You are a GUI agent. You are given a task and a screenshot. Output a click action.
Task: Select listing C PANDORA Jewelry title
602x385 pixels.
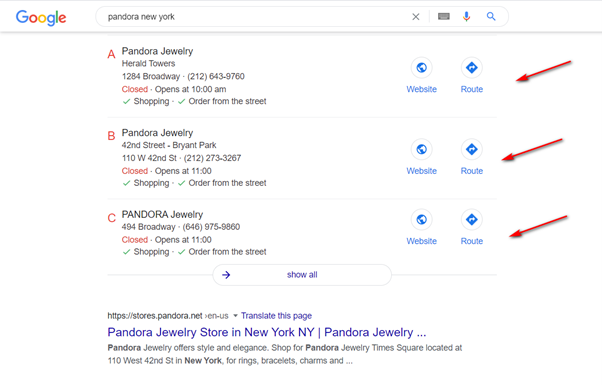click(x=162, y=215)
